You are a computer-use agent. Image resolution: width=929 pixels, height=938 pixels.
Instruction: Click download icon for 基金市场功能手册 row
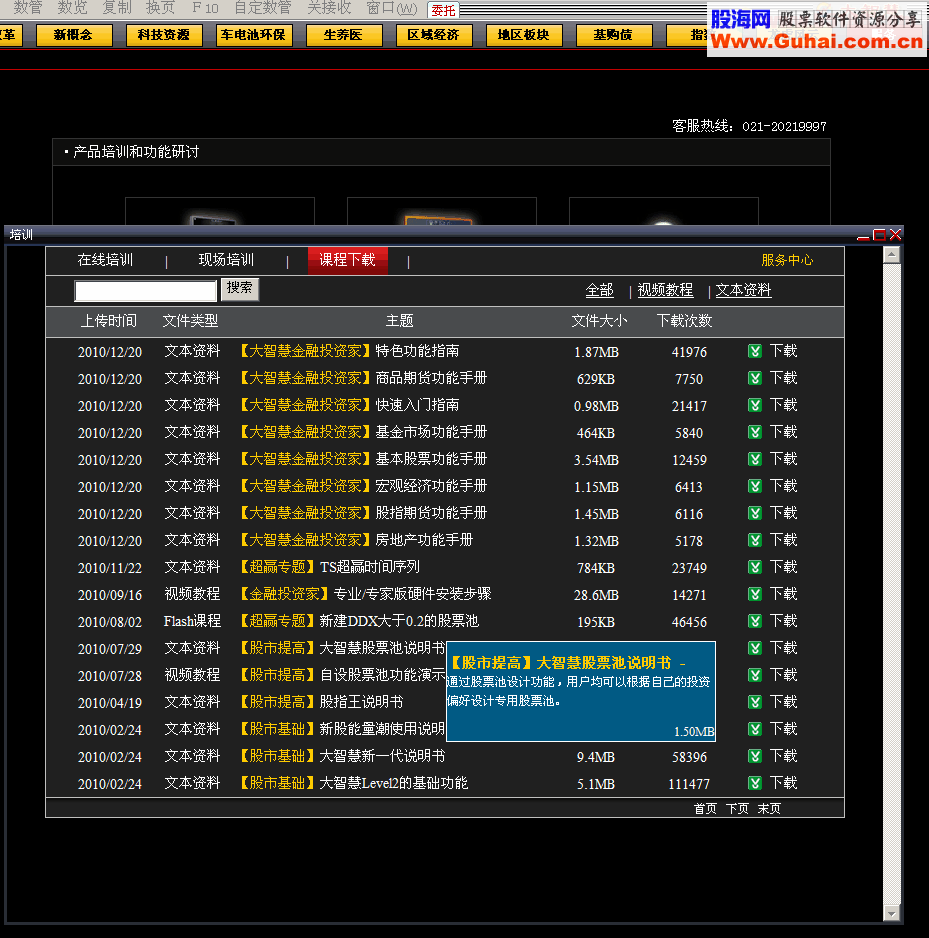tap(754, 432)
